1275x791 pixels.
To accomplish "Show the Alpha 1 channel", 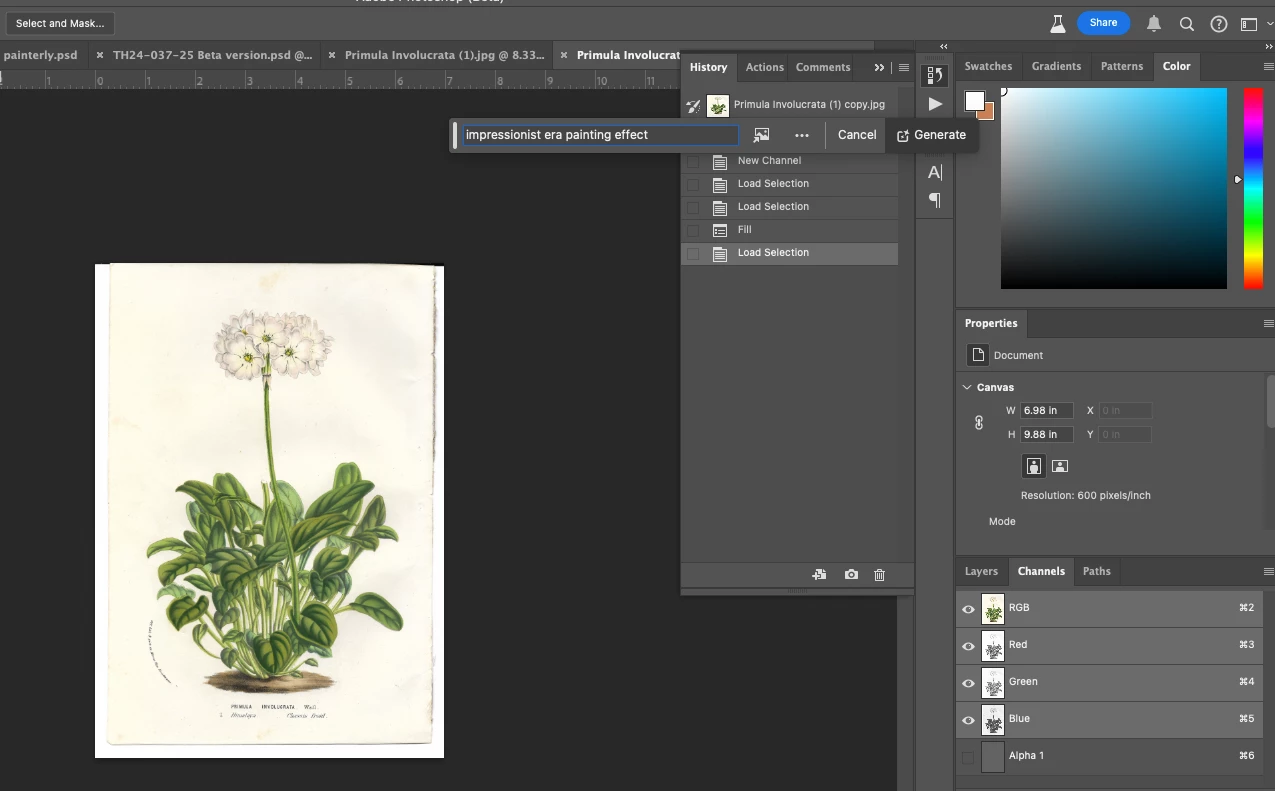I will (968, 757).
